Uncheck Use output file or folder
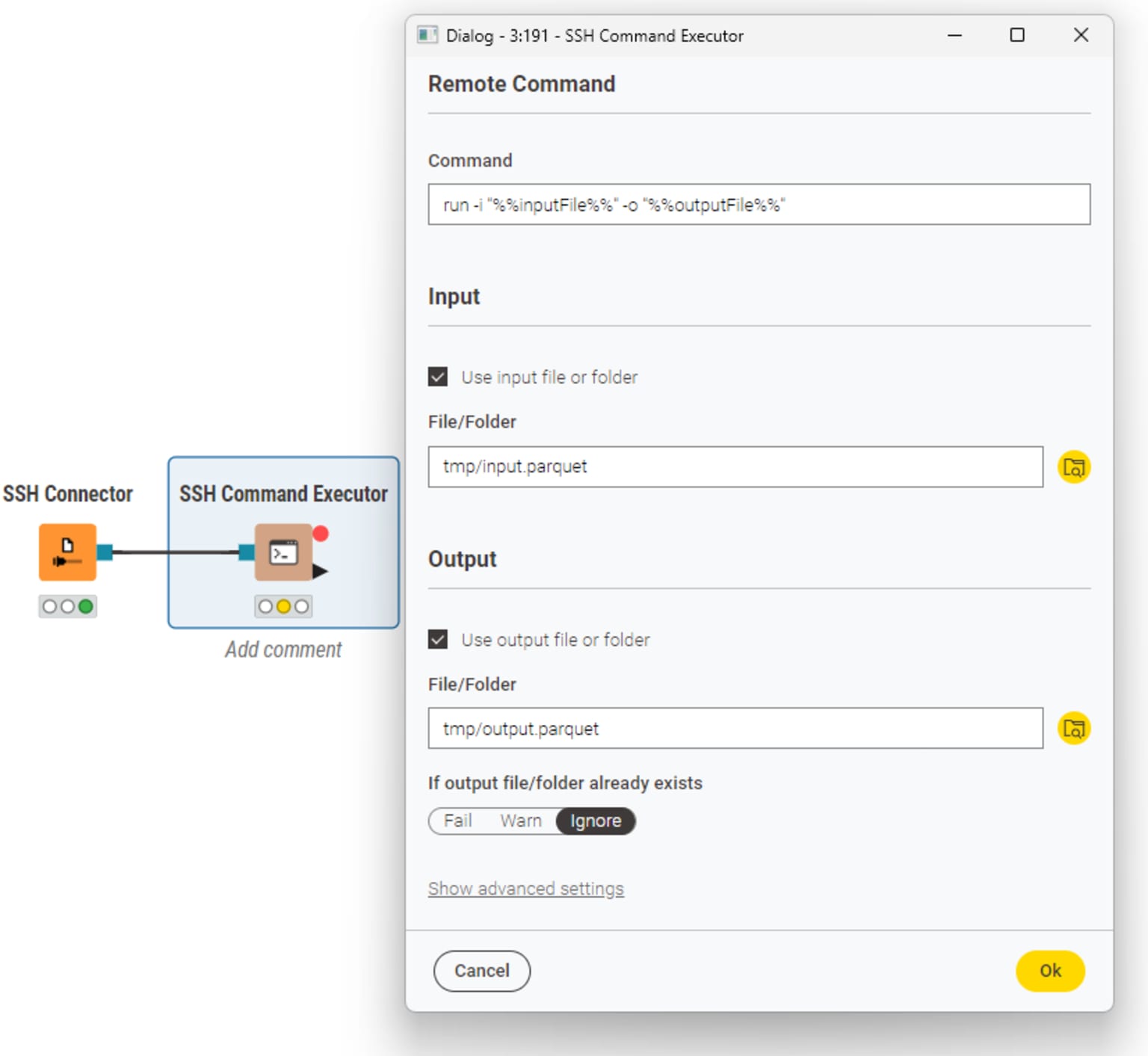 tap(438, 640)
